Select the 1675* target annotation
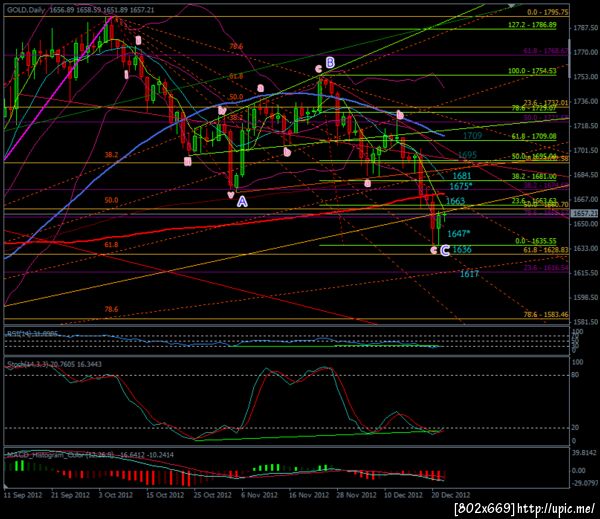 point(461,186)
